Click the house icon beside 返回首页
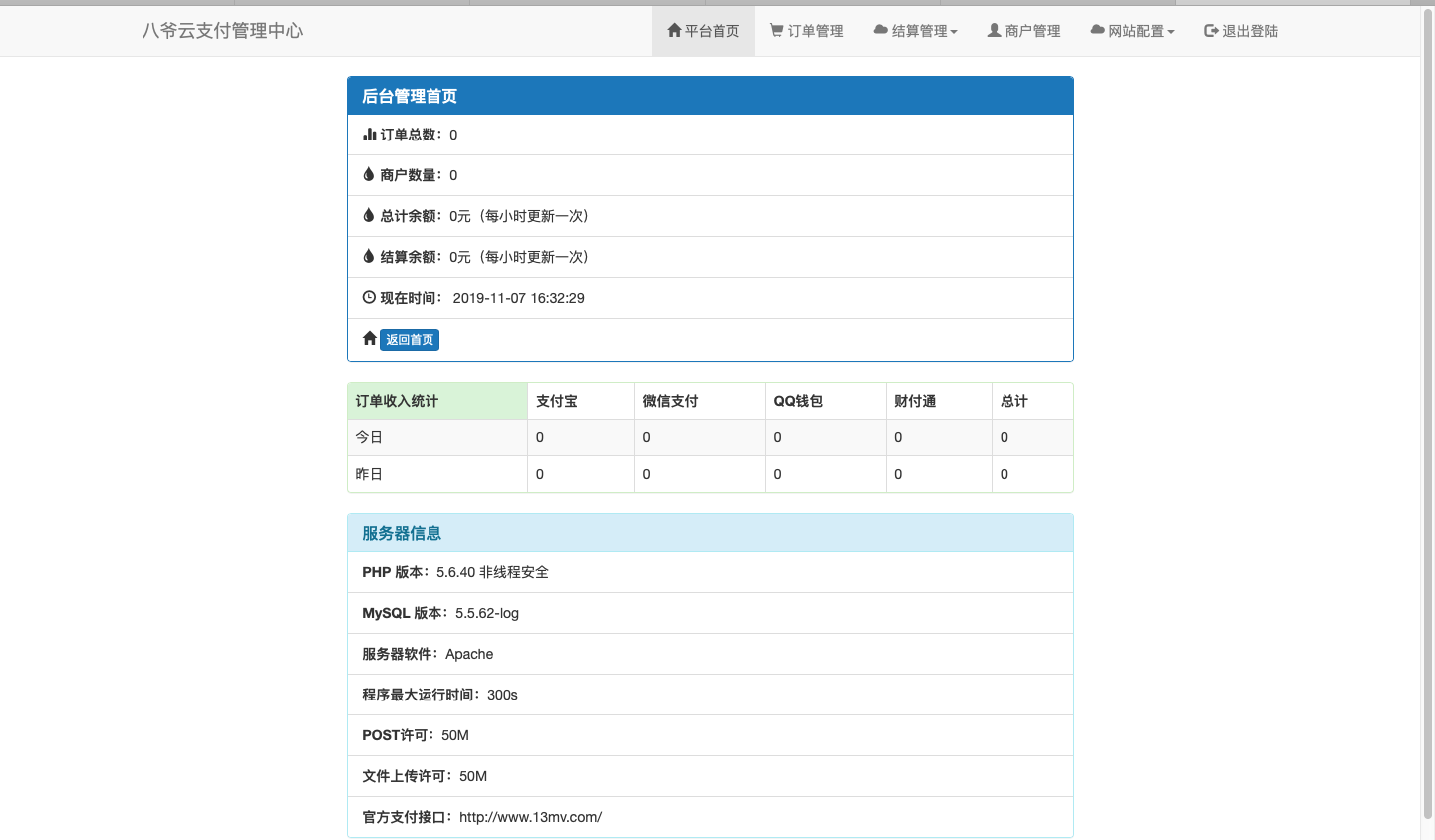 click(369, 339)
